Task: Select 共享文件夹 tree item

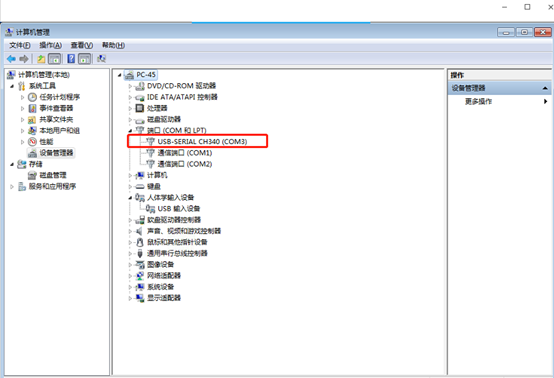Action: point(56,119)
